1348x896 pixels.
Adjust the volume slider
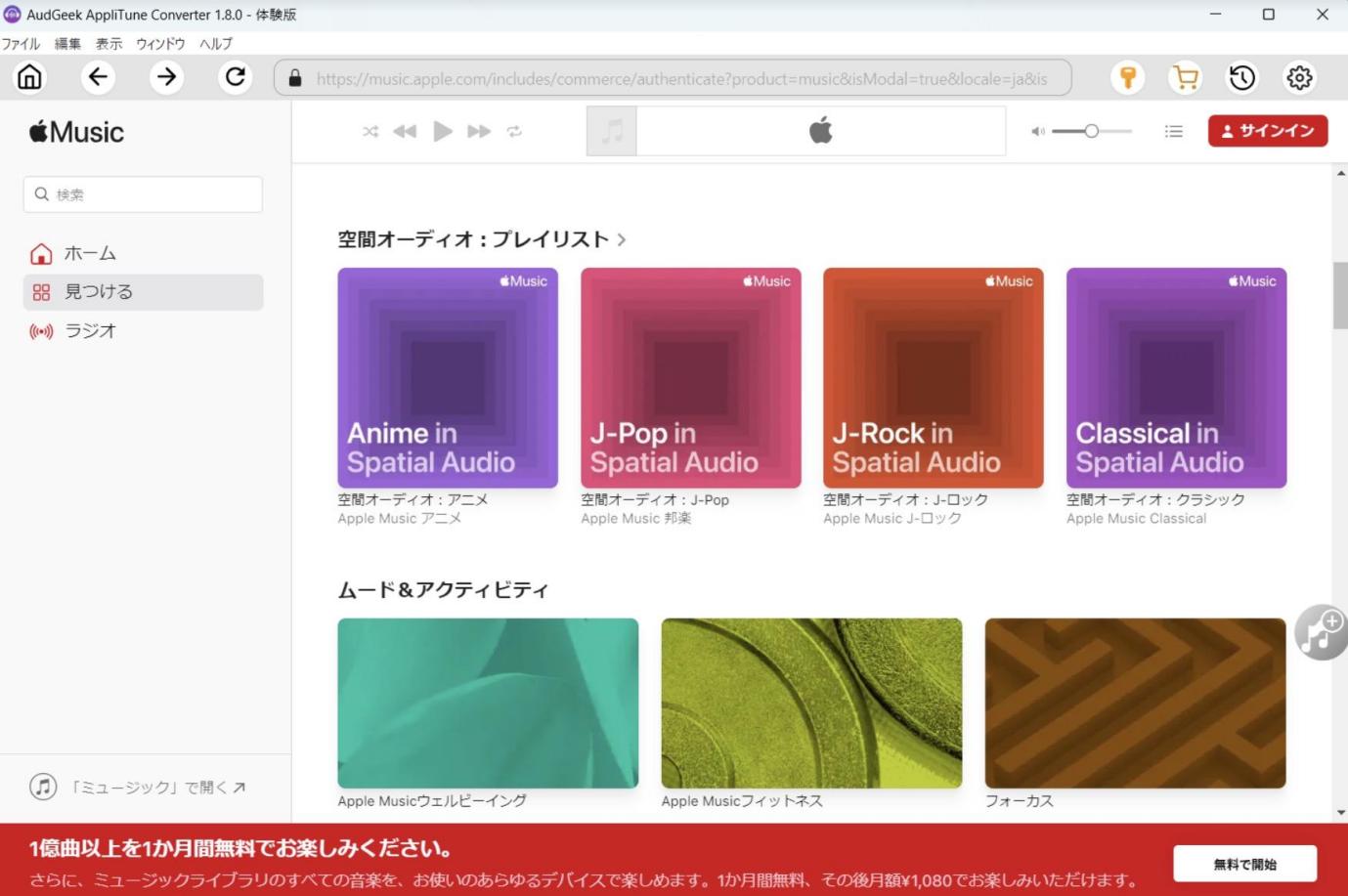pyautogui.click(x=1092, y=131)
